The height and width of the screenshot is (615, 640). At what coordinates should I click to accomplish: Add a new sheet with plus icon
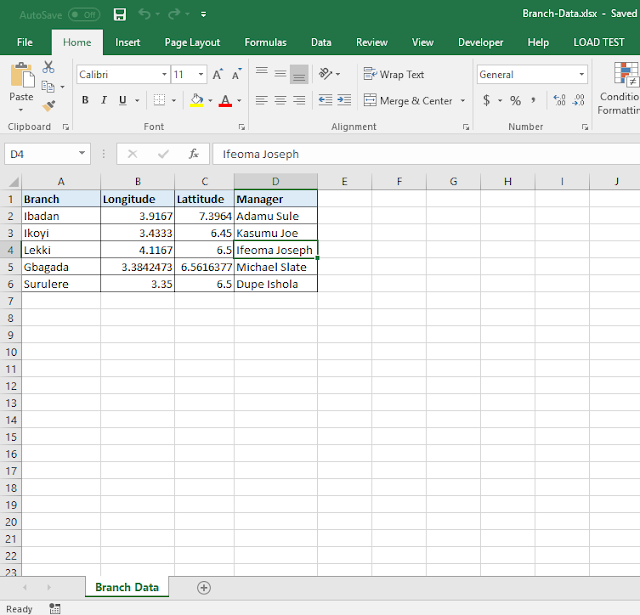pos(204,588)
